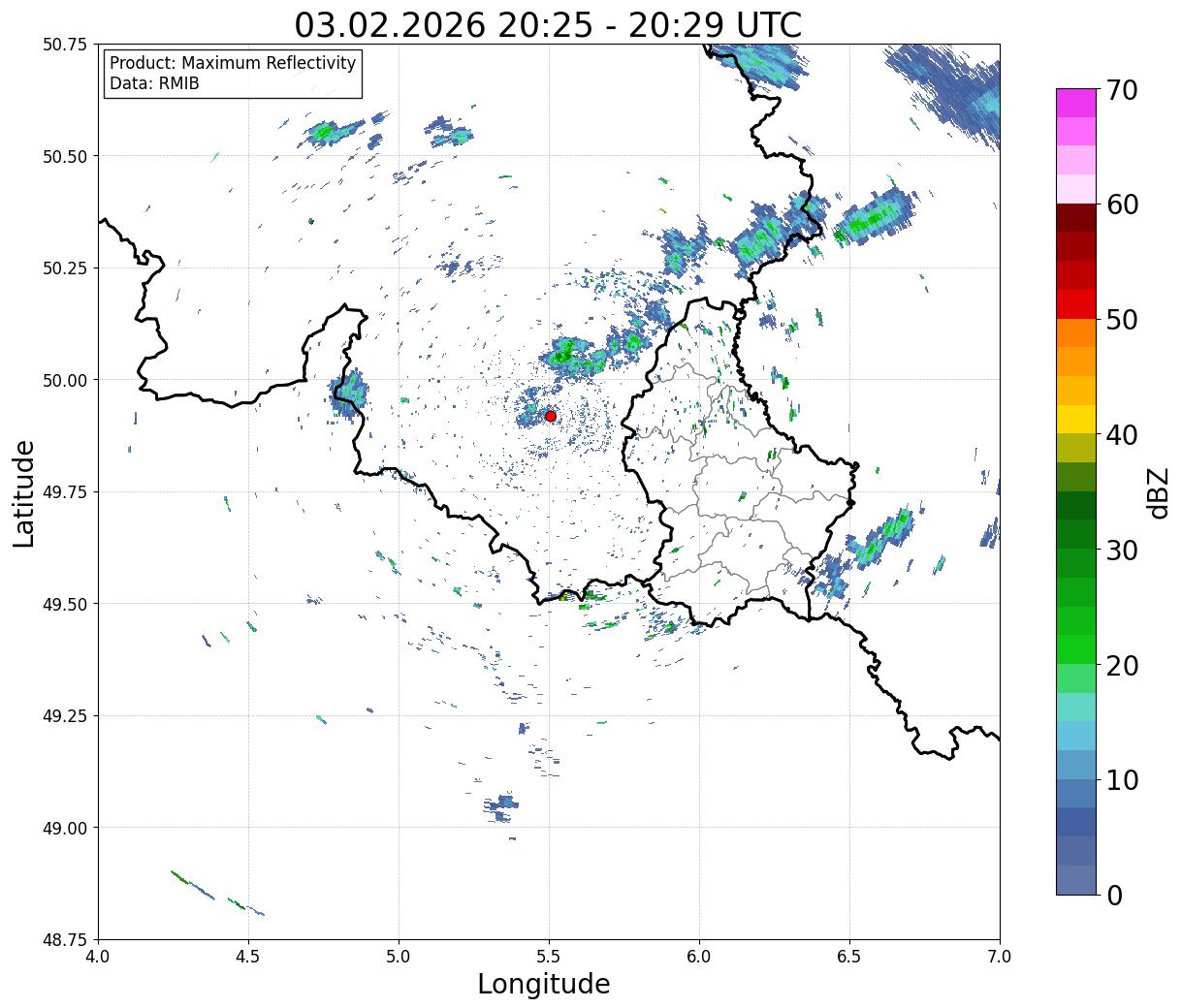The height and width of the screenshot is (1008, 1182).
Task: Click the latitude tick label "50.50"
Action: 65,156
